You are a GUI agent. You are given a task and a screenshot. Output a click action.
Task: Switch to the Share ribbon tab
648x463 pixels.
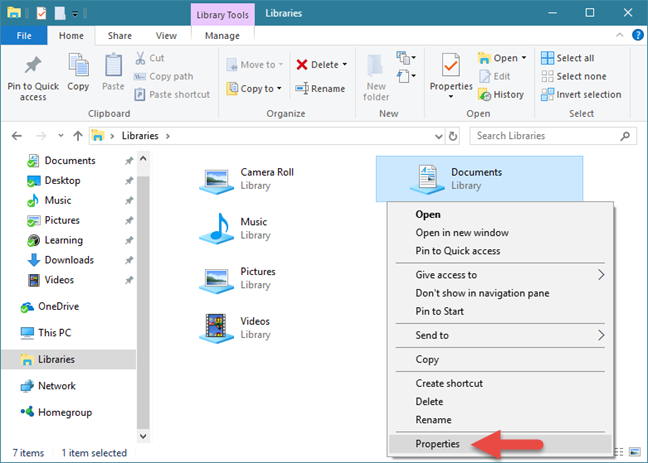pos(120,36)
